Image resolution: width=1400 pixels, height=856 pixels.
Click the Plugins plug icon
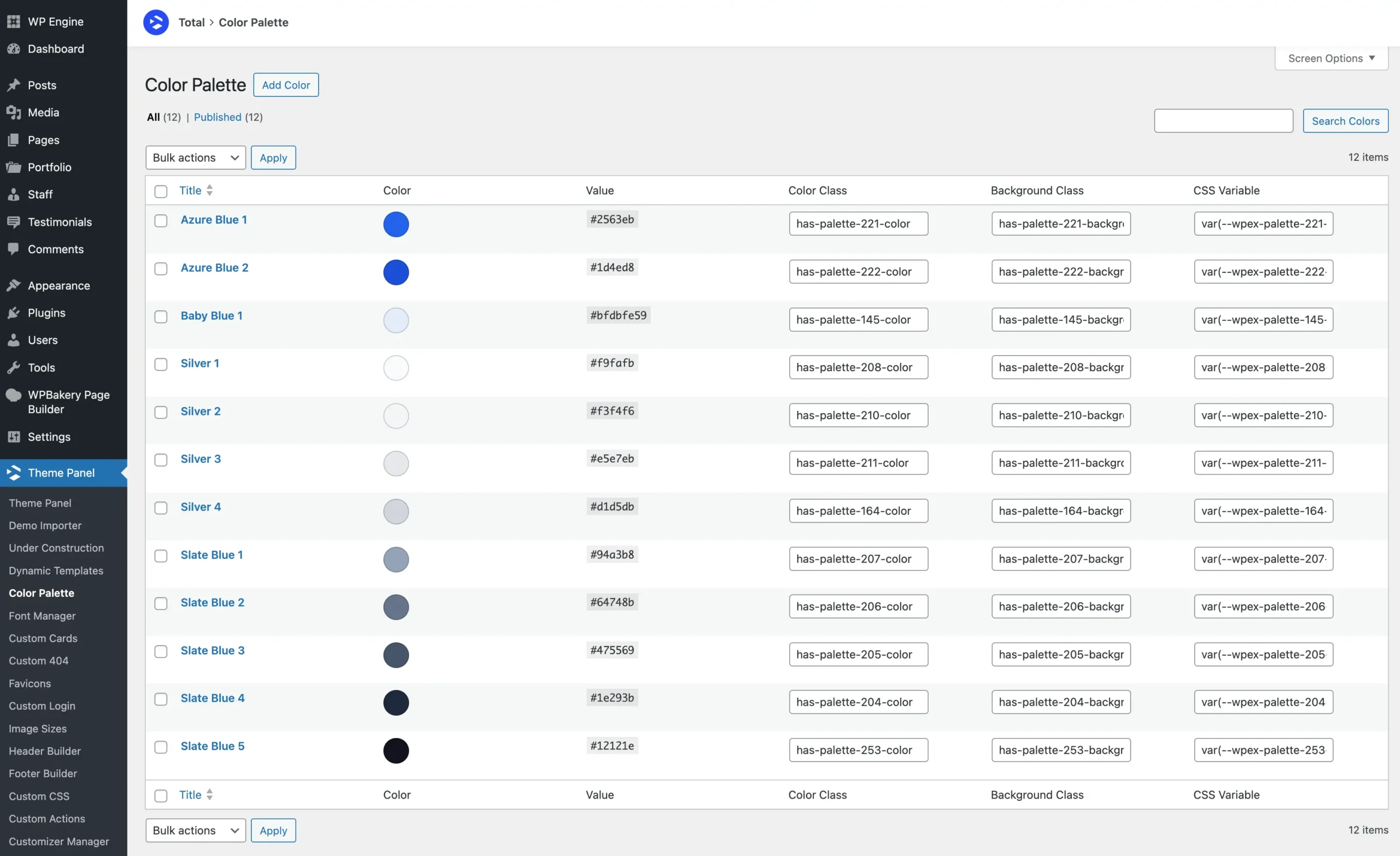[x=14, y=313]
